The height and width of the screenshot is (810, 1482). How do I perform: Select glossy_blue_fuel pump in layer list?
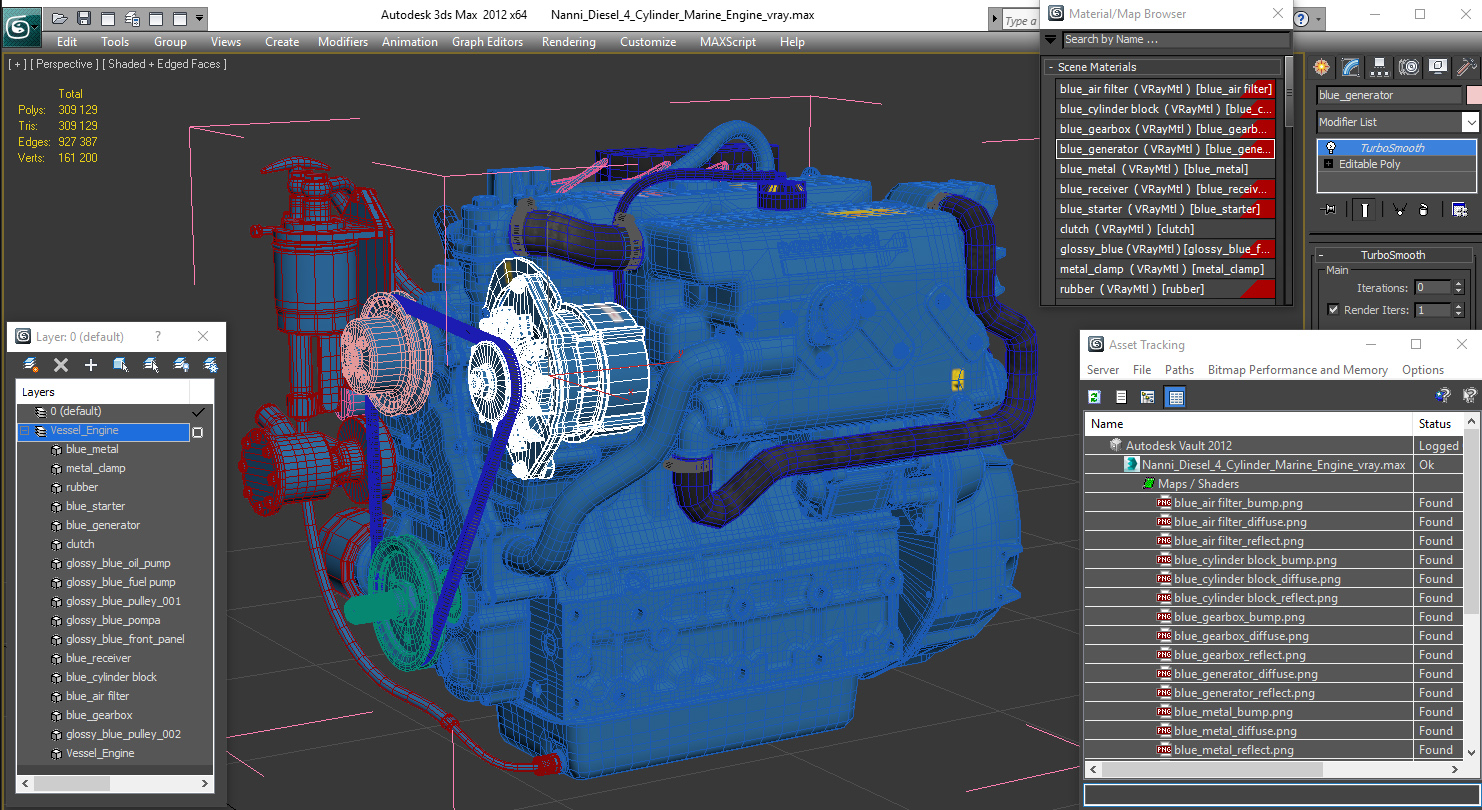(x=120, y=582)
